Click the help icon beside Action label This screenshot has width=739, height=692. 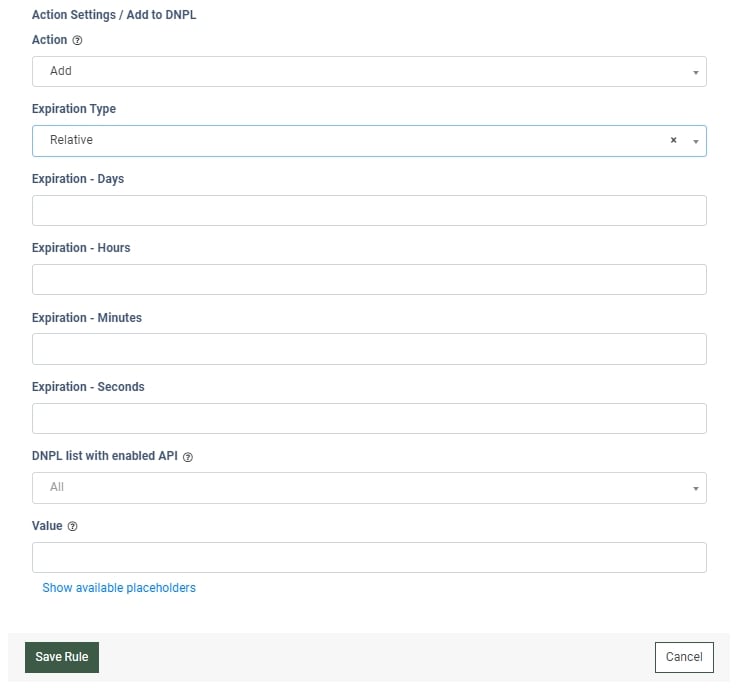point(78,41)
